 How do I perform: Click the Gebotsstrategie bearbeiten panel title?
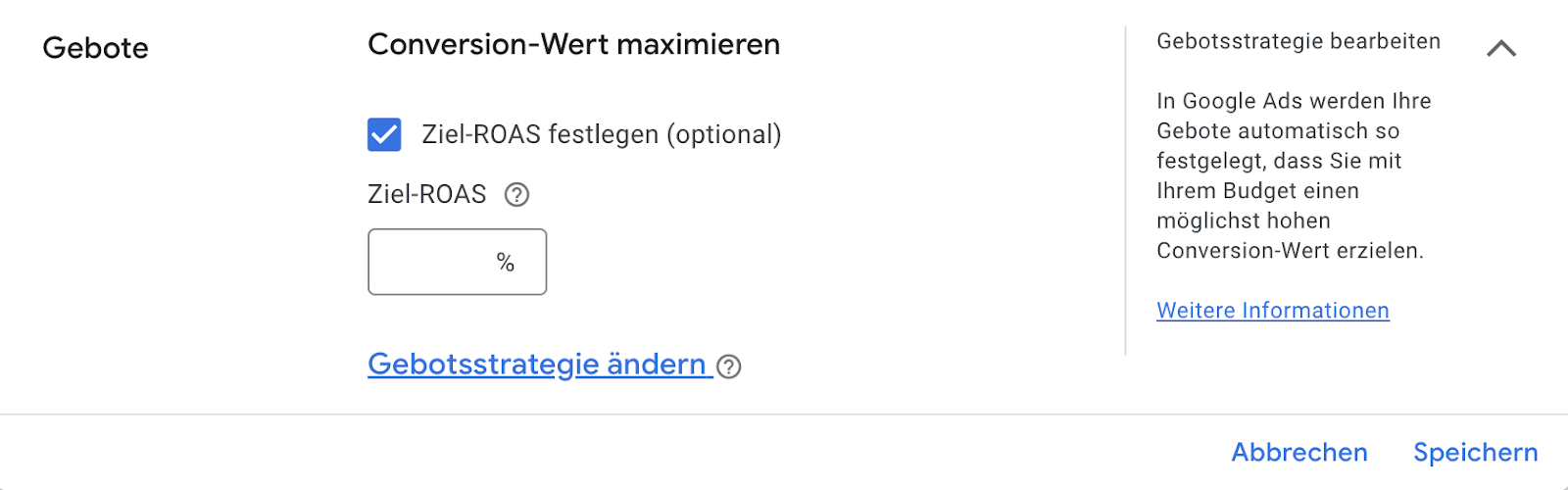pos(1298,41)
